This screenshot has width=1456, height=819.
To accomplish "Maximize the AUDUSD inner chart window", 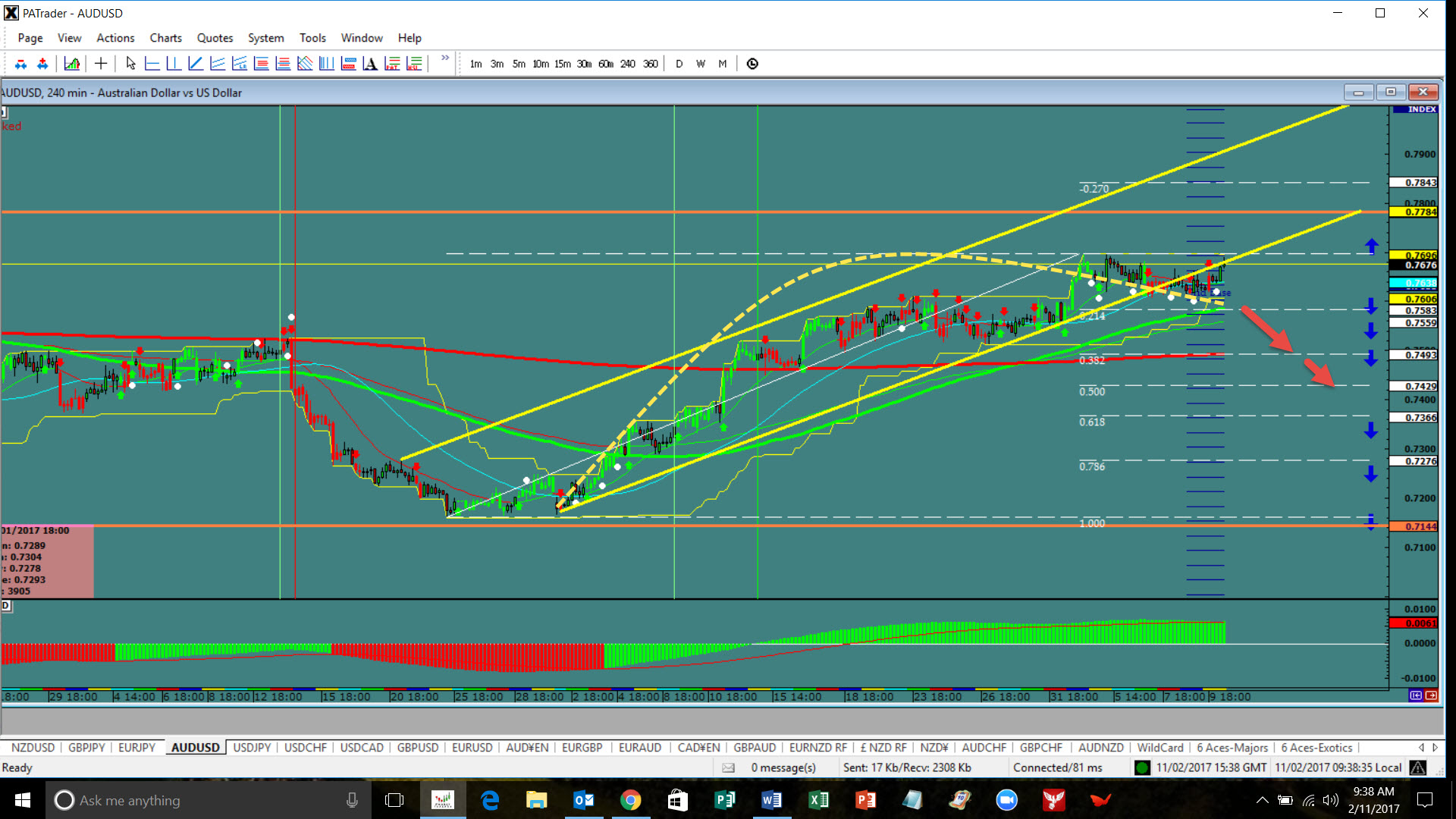I will click(x=1391, y=92).
